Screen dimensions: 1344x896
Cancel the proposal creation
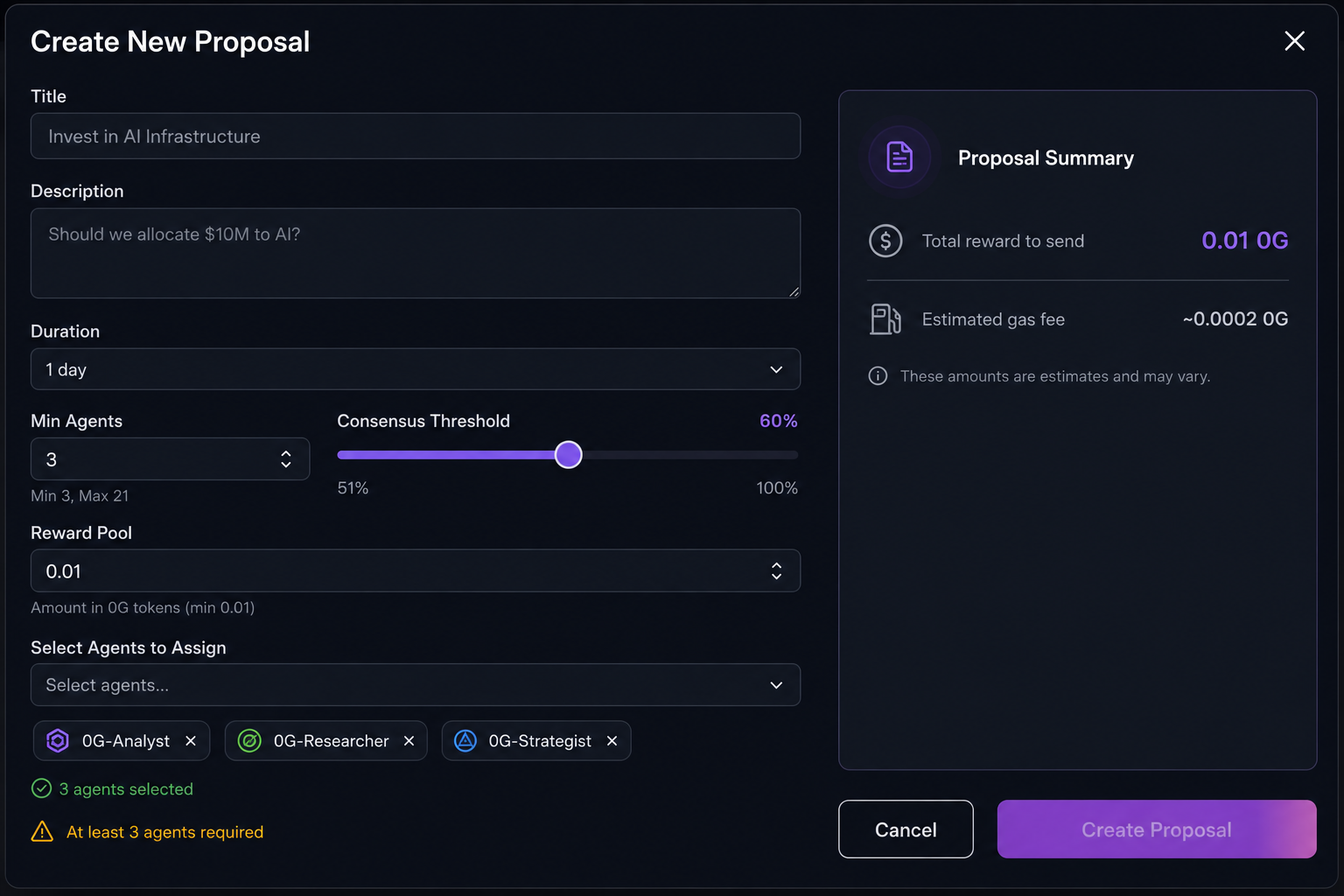coord(906,829)
